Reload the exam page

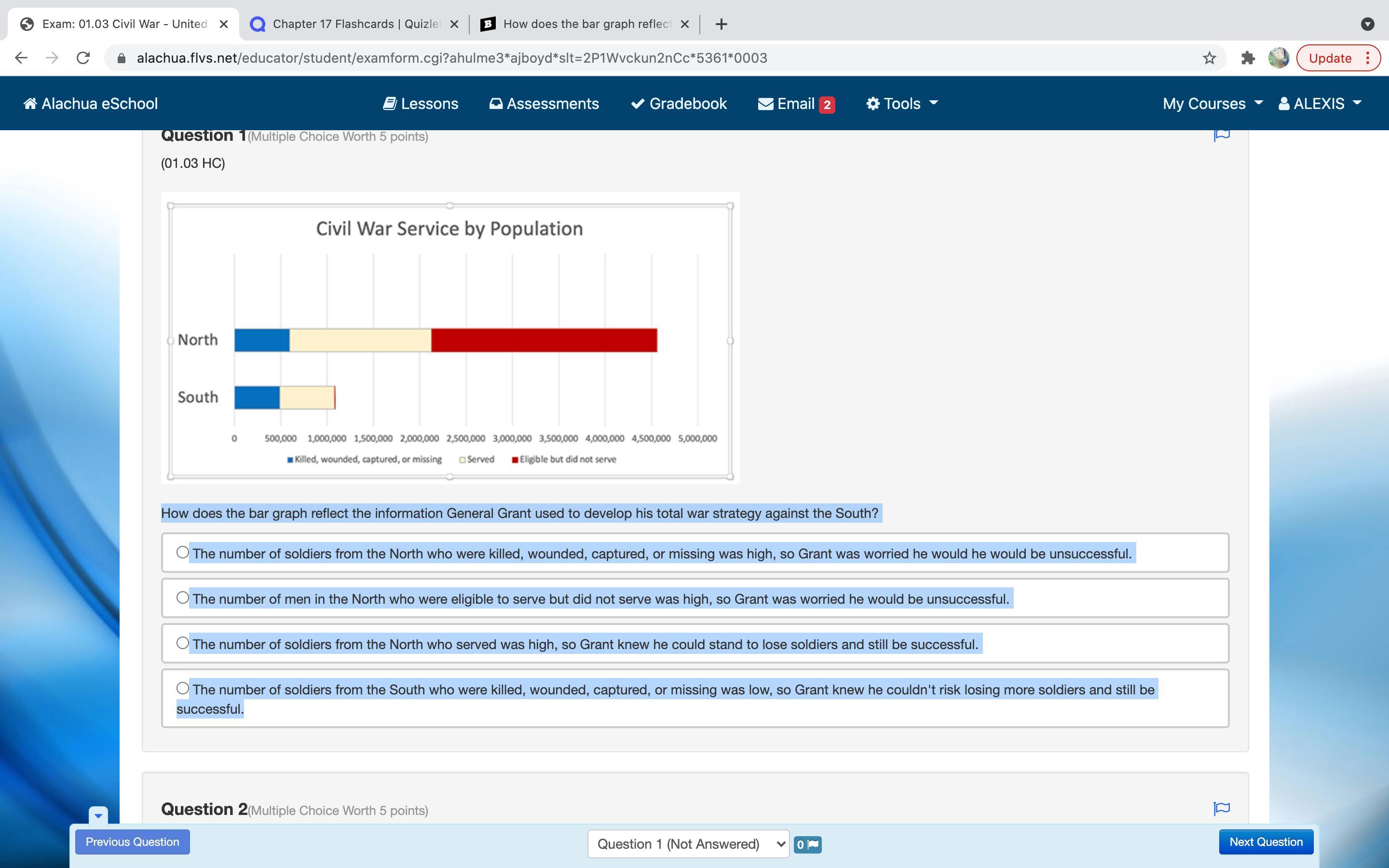click(x=83, y=58)
